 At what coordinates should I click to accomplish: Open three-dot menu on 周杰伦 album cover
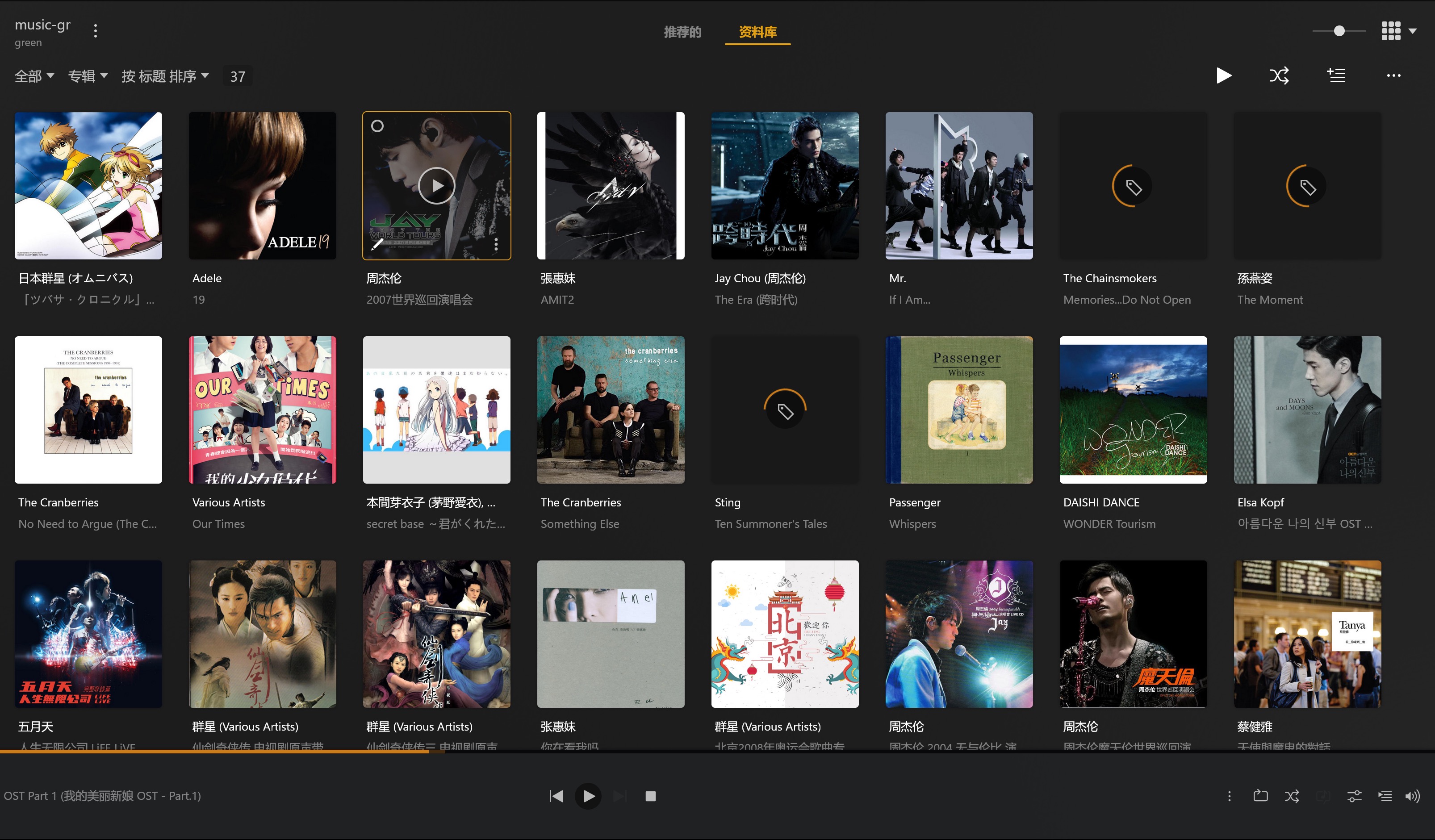tap(496, 244)
